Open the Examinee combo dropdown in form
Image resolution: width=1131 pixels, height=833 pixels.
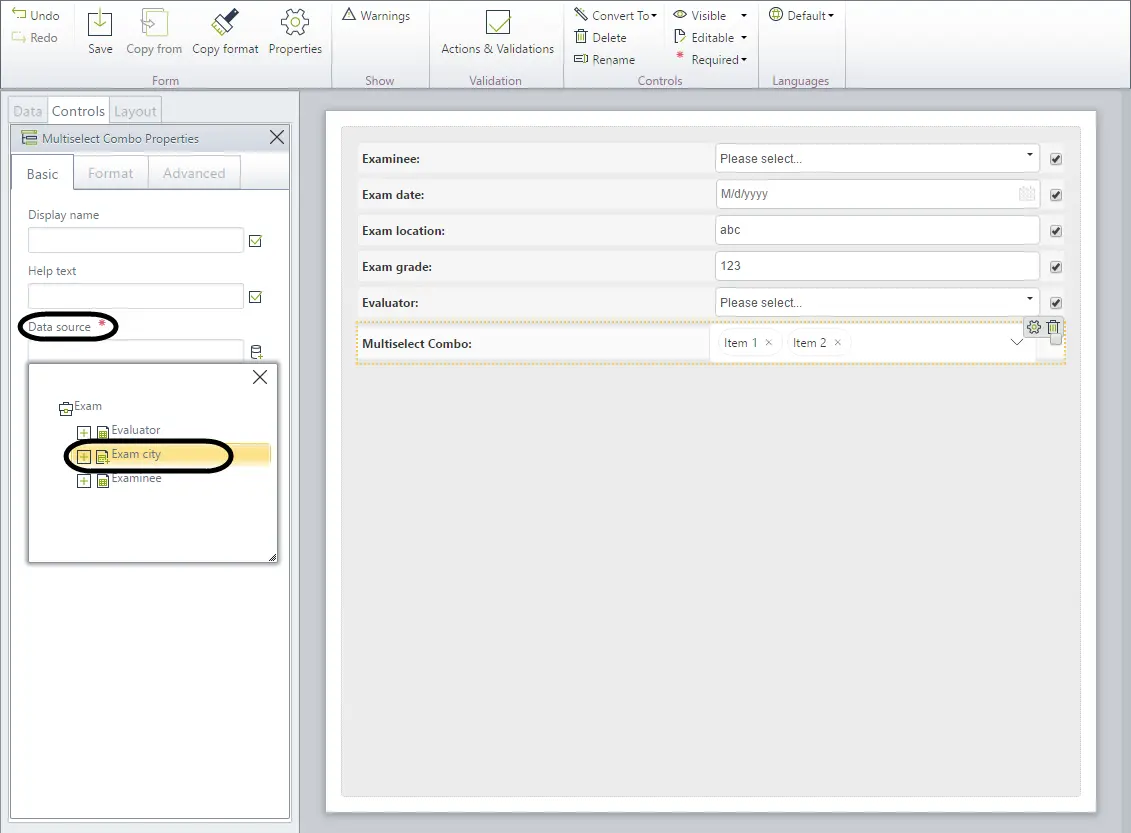pyautogui.click(x=1029, y=155)
